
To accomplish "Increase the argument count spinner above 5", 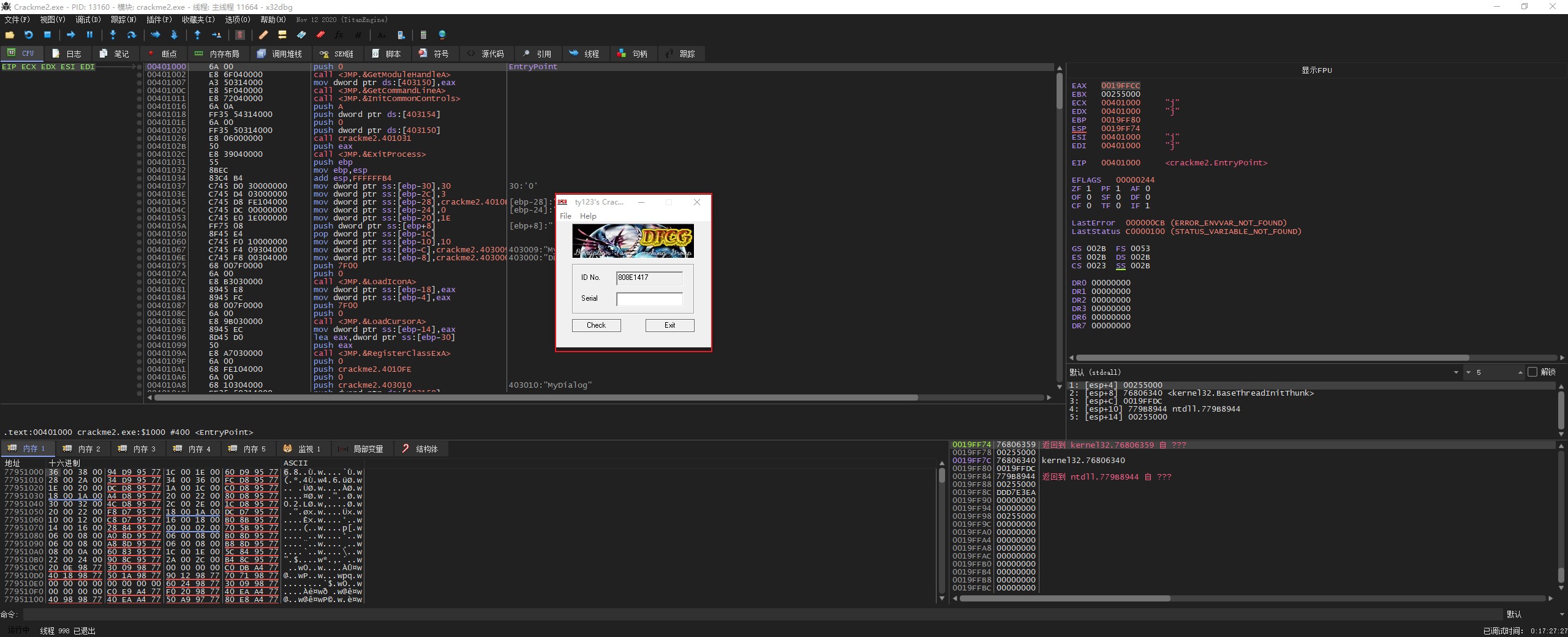I will [1520, 371].
